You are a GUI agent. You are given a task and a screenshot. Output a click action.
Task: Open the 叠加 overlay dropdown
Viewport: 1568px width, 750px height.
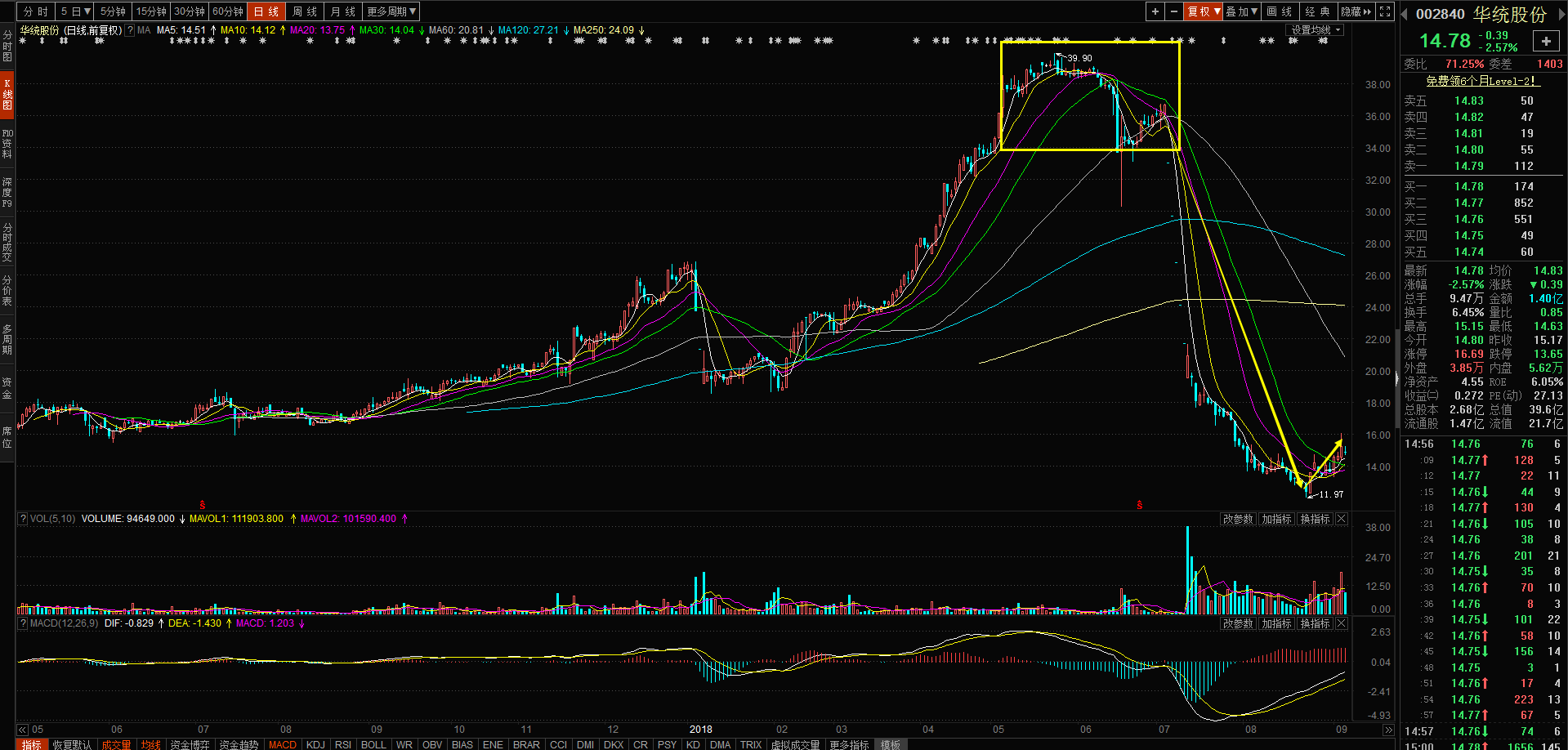click(1242, 11)
